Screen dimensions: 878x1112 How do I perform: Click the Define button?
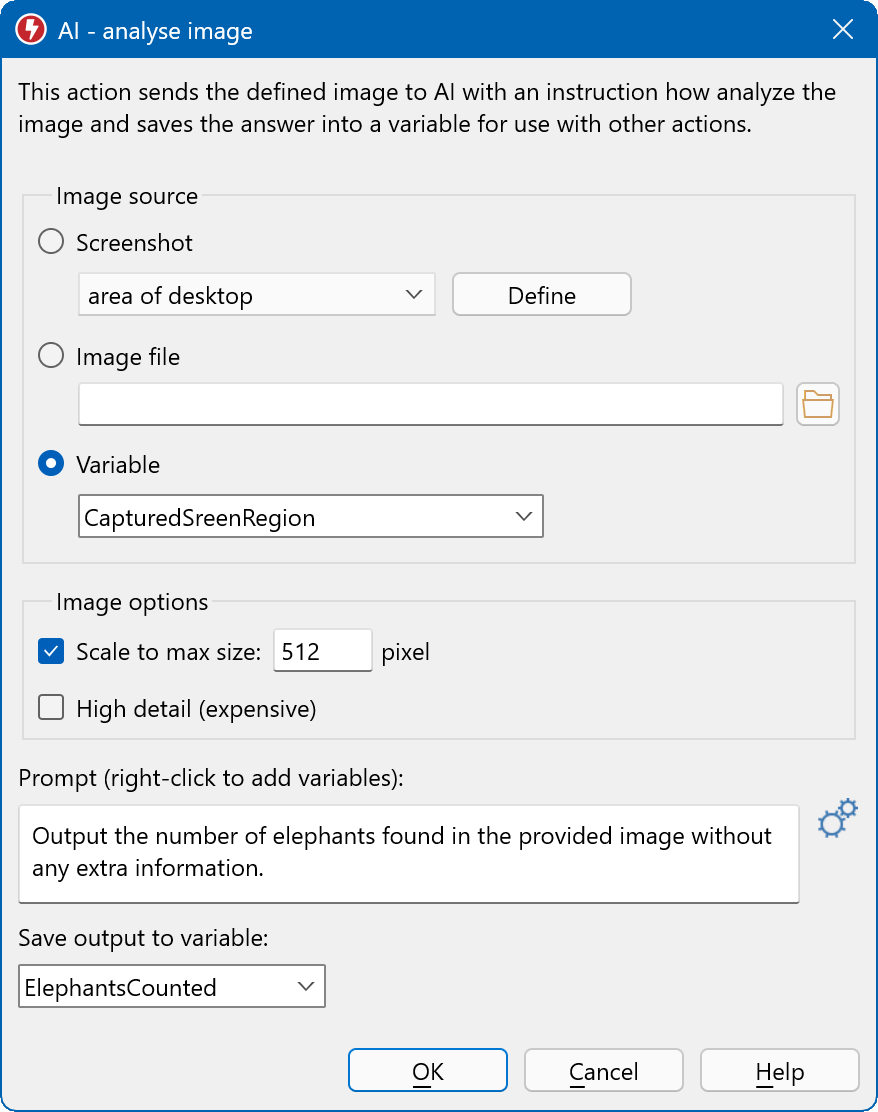point(541,295)
